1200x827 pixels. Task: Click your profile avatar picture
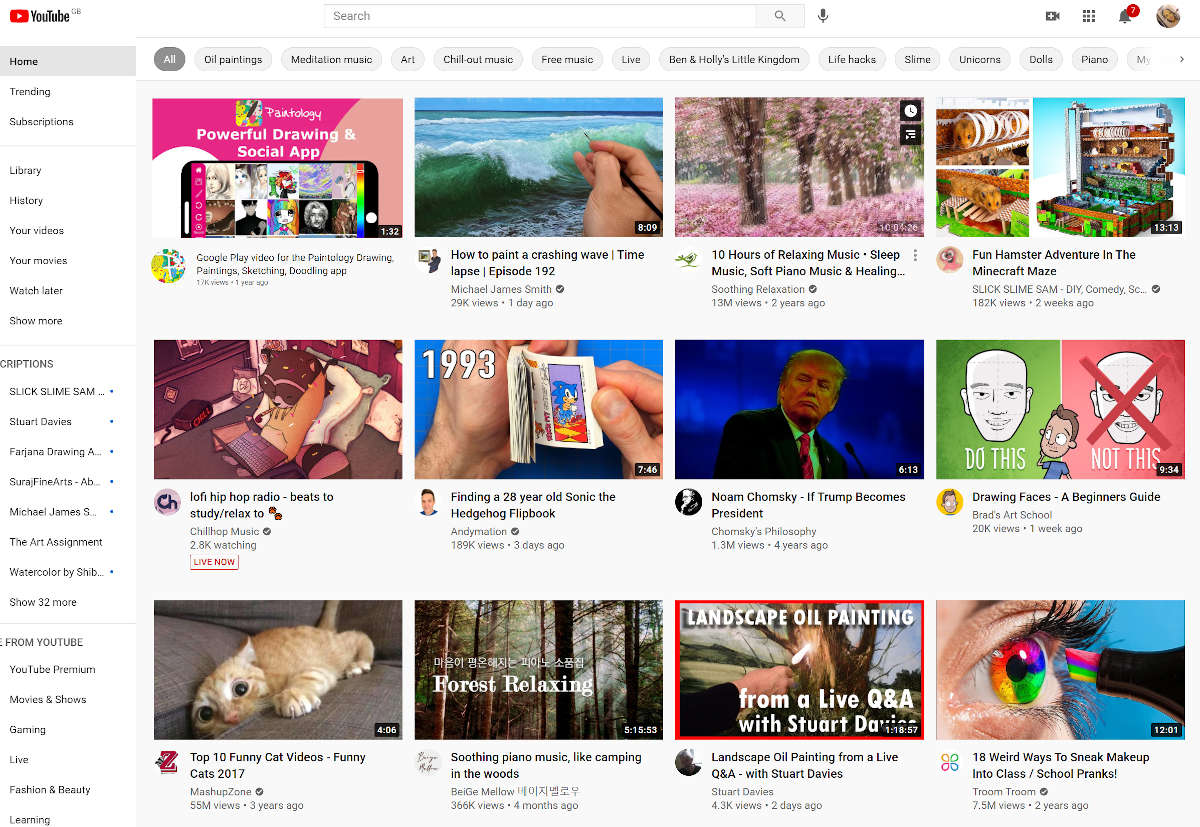pyautogui.click(x=1167, y=16)
